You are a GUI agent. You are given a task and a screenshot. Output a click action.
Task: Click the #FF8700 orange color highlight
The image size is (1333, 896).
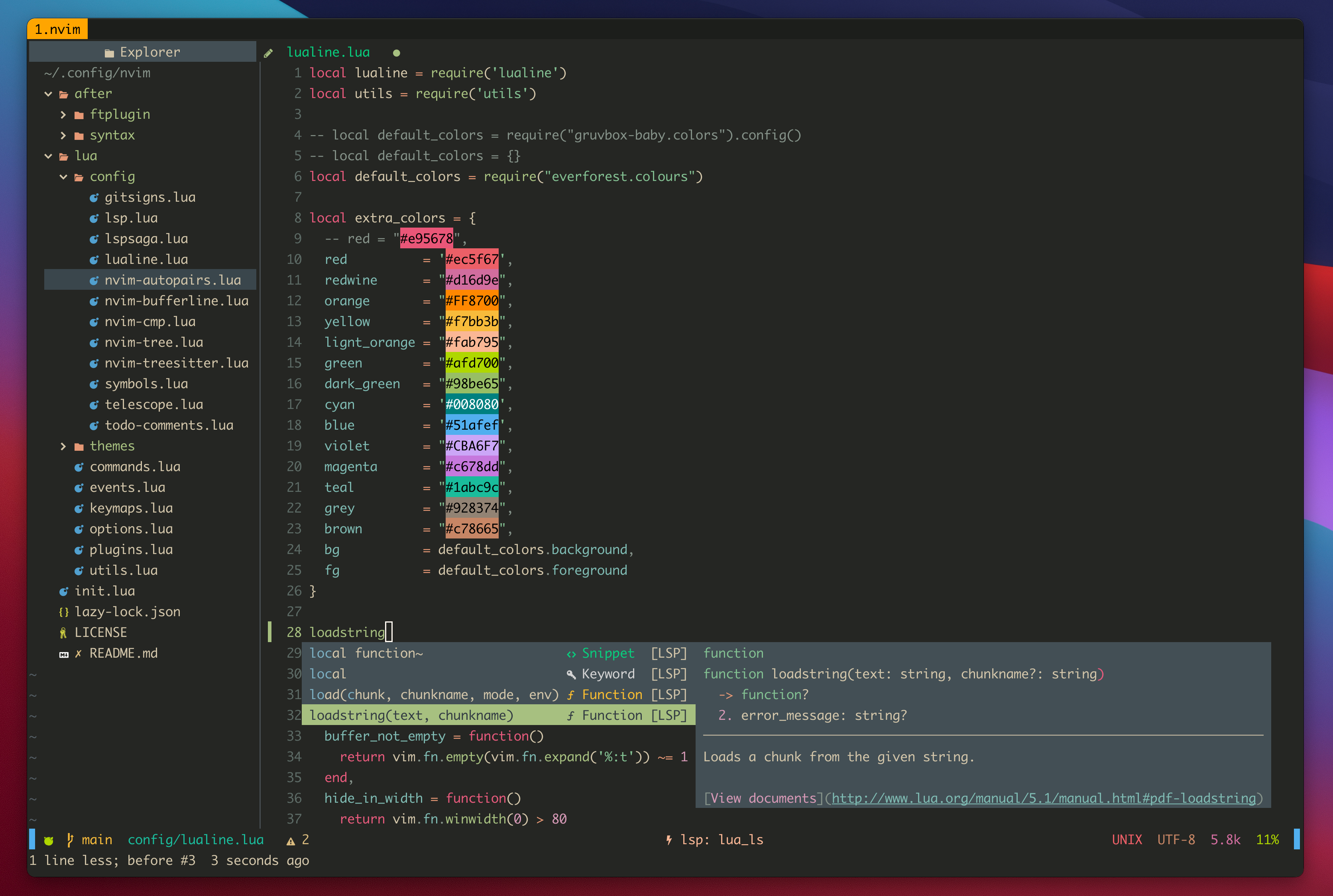pyautogui.click(x=472, y=301)
